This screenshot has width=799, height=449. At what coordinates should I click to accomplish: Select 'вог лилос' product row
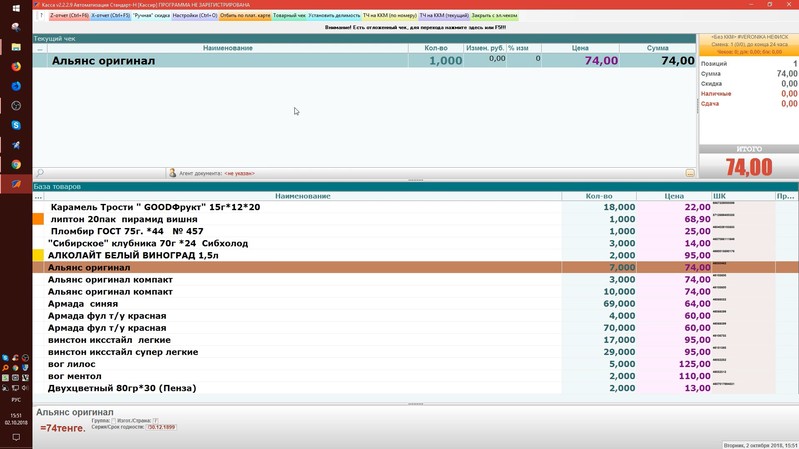[415, 364]
